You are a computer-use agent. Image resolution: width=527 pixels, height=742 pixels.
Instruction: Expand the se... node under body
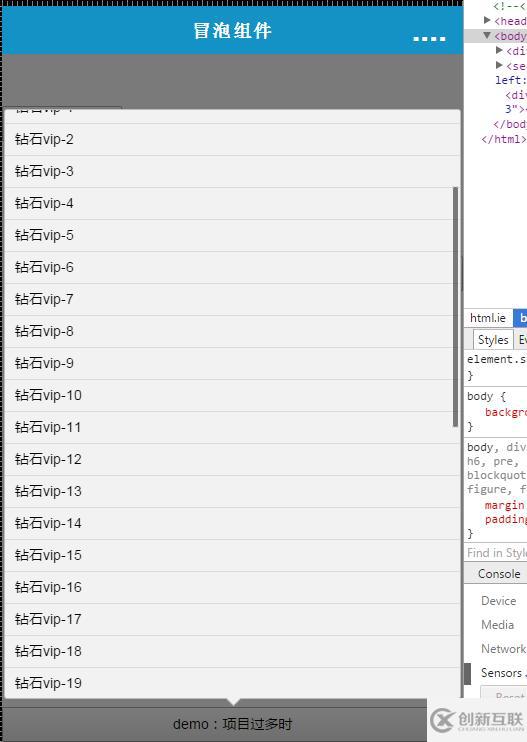click(499, 65)
